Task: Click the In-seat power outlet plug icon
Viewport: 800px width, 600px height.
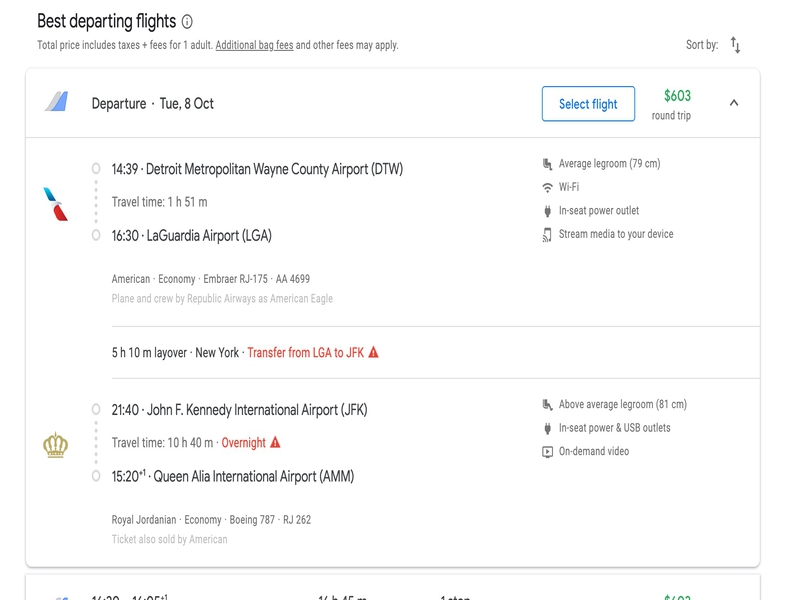Action: click(547, 211)
